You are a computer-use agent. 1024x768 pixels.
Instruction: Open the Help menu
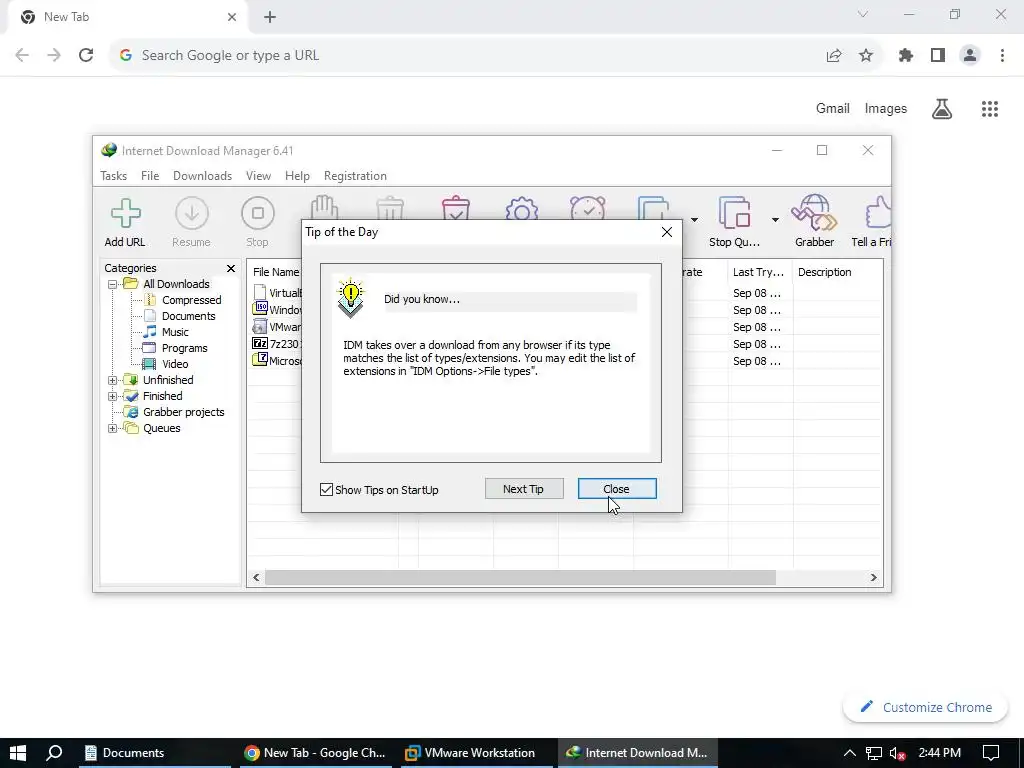[297, 176]
